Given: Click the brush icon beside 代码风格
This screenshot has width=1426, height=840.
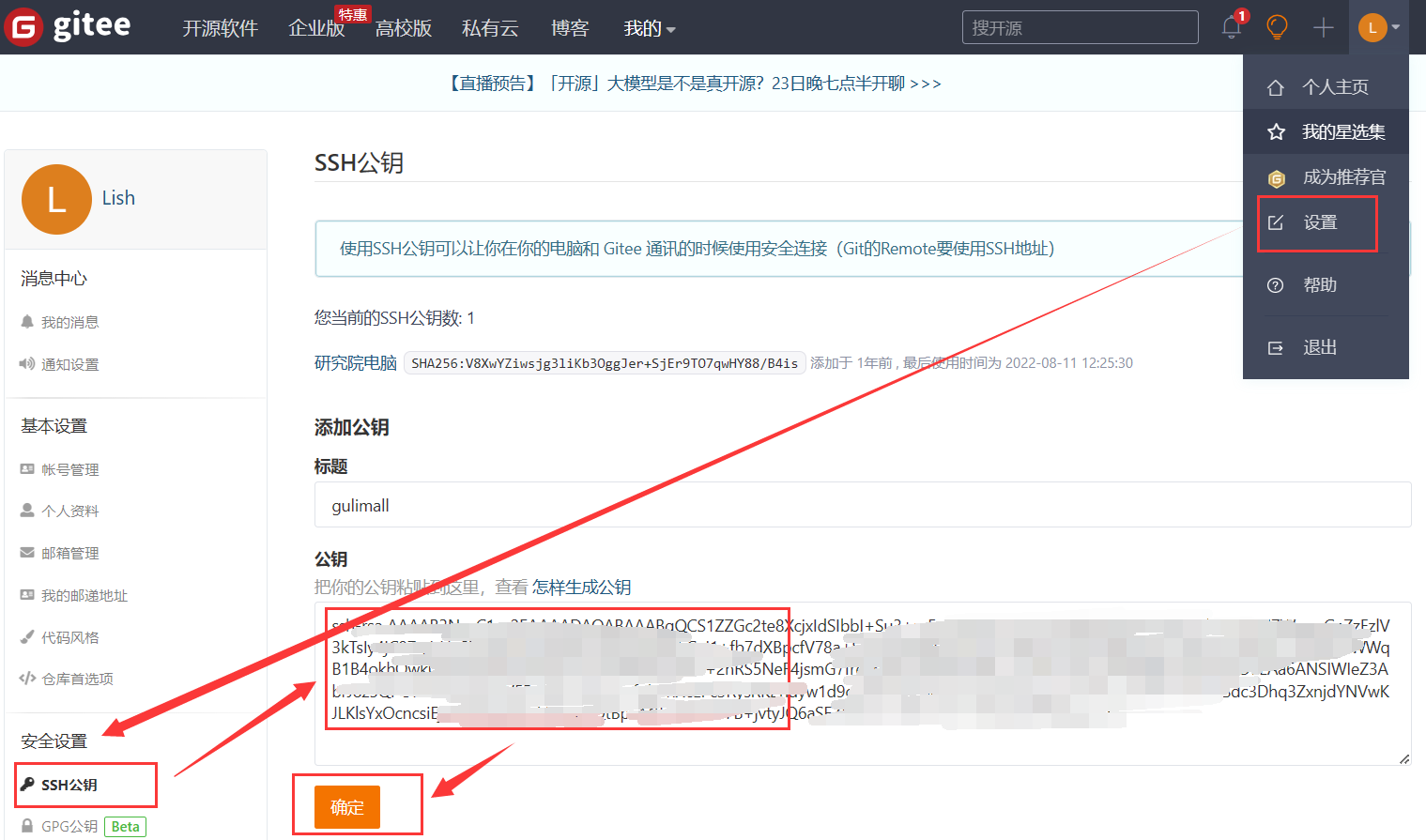Looking at the screenshot, I should click(x=27, y=636).
